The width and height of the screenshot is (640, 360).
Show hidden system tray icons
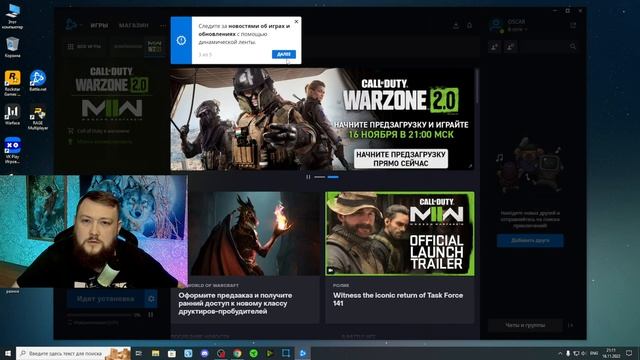[x=560, y=353]
